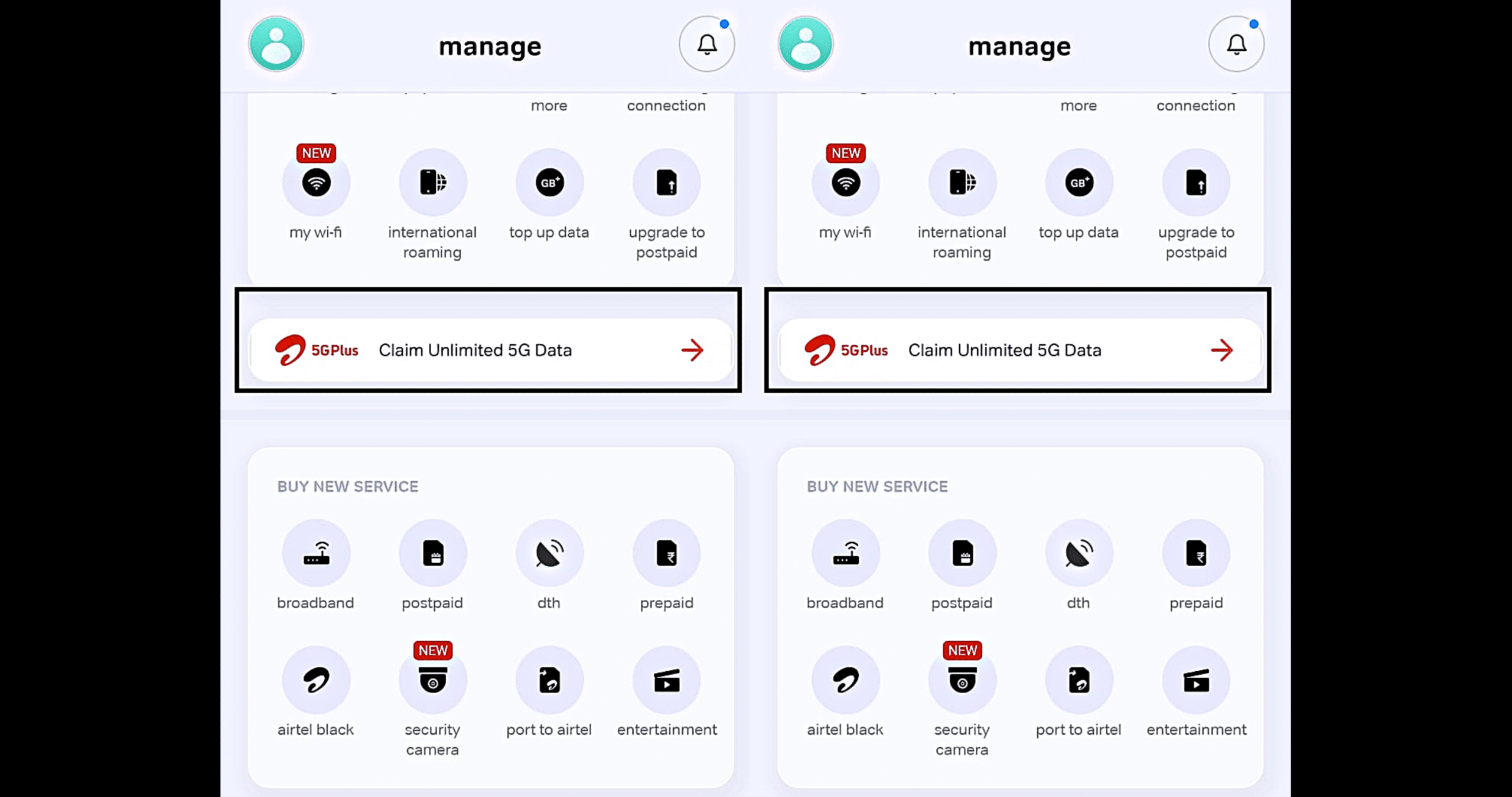
Task: Tap the airtel black icon (left panel)
Action: pyautogui.click(x=316, y=680)
